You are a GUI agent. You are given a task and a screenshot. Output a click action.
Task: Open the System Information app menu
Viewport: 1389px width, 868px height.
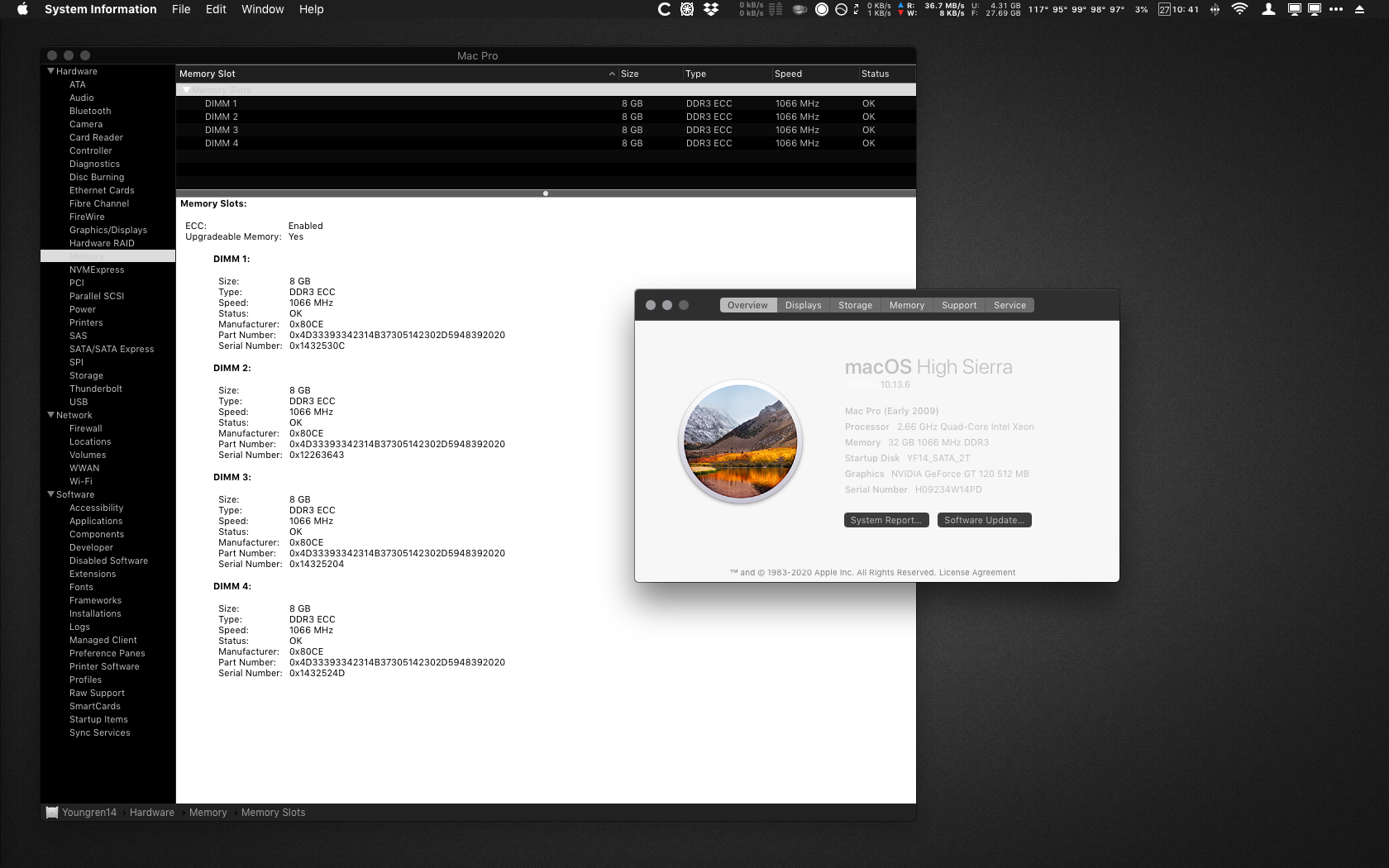101,9
